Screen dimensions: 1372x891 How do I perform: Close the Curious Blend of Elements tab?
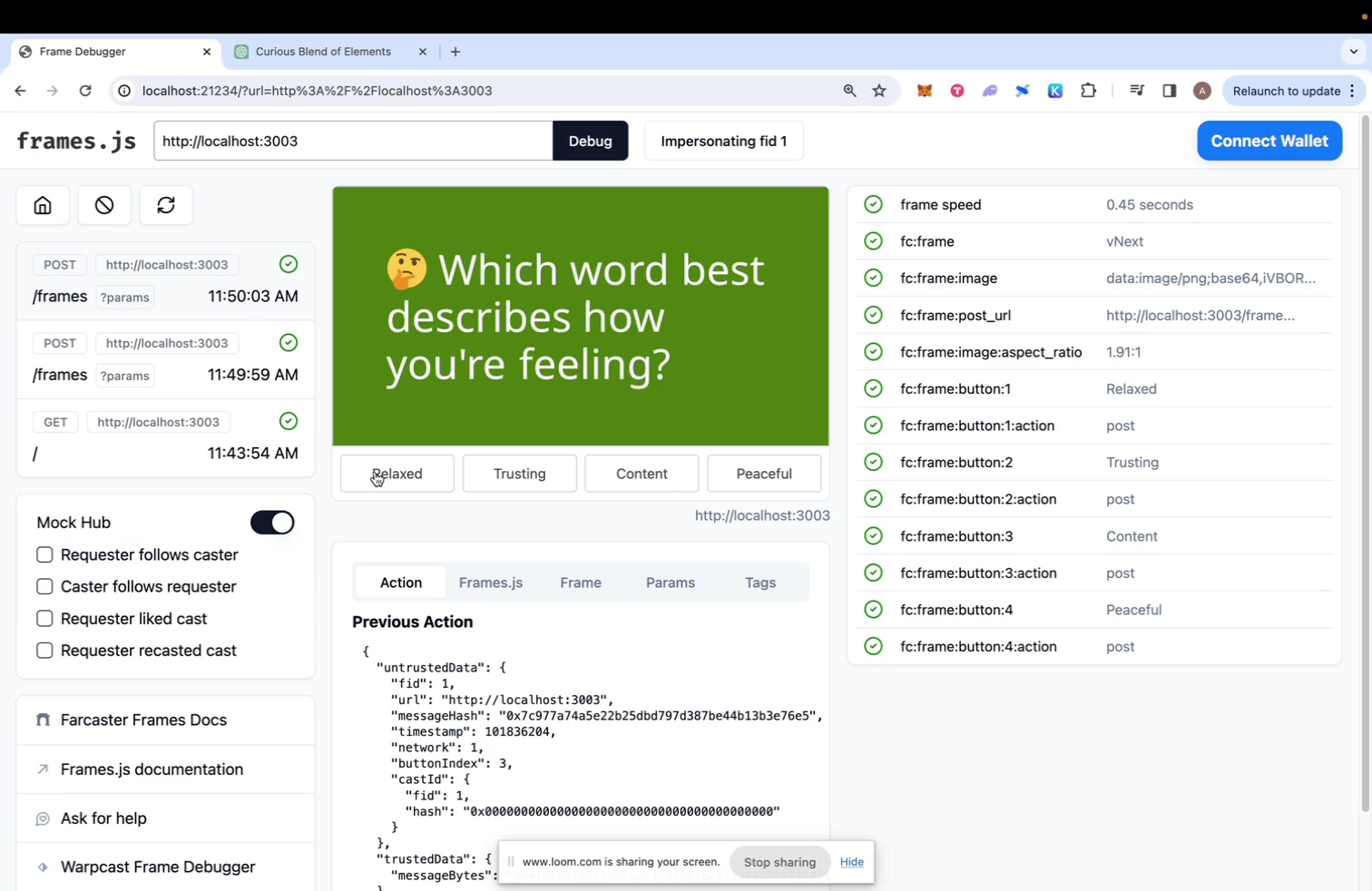[x=423, y=52]
